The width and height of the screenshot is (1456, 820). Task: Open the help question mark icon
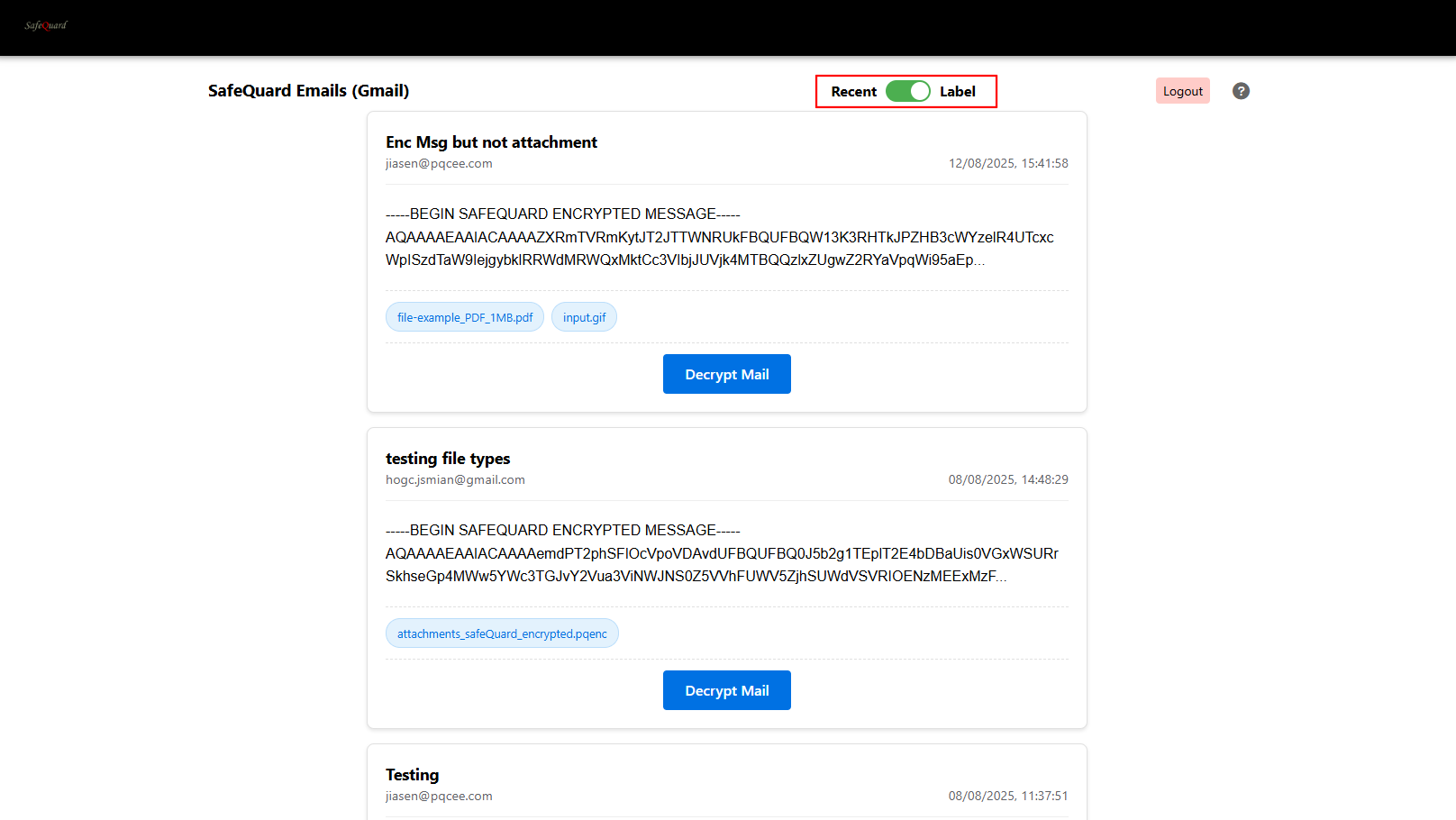pyautogui.click(x=1241, y=91)
